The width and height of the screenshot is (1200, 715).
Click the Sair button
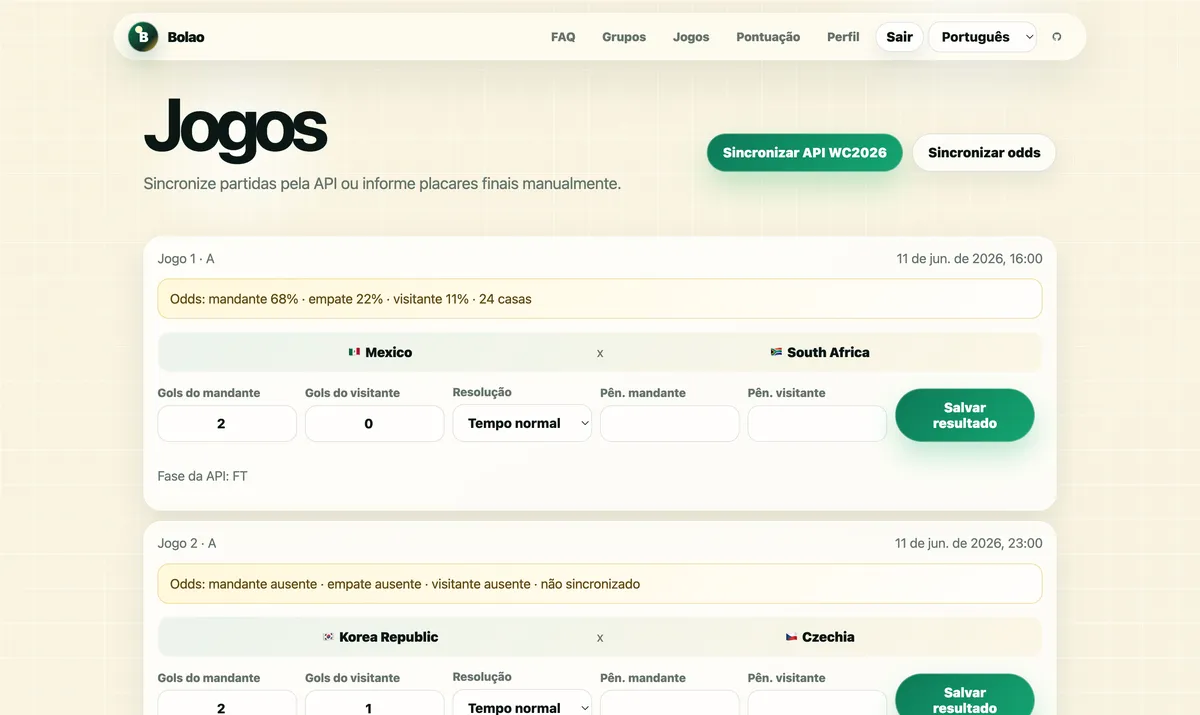(x=899, y=37)
